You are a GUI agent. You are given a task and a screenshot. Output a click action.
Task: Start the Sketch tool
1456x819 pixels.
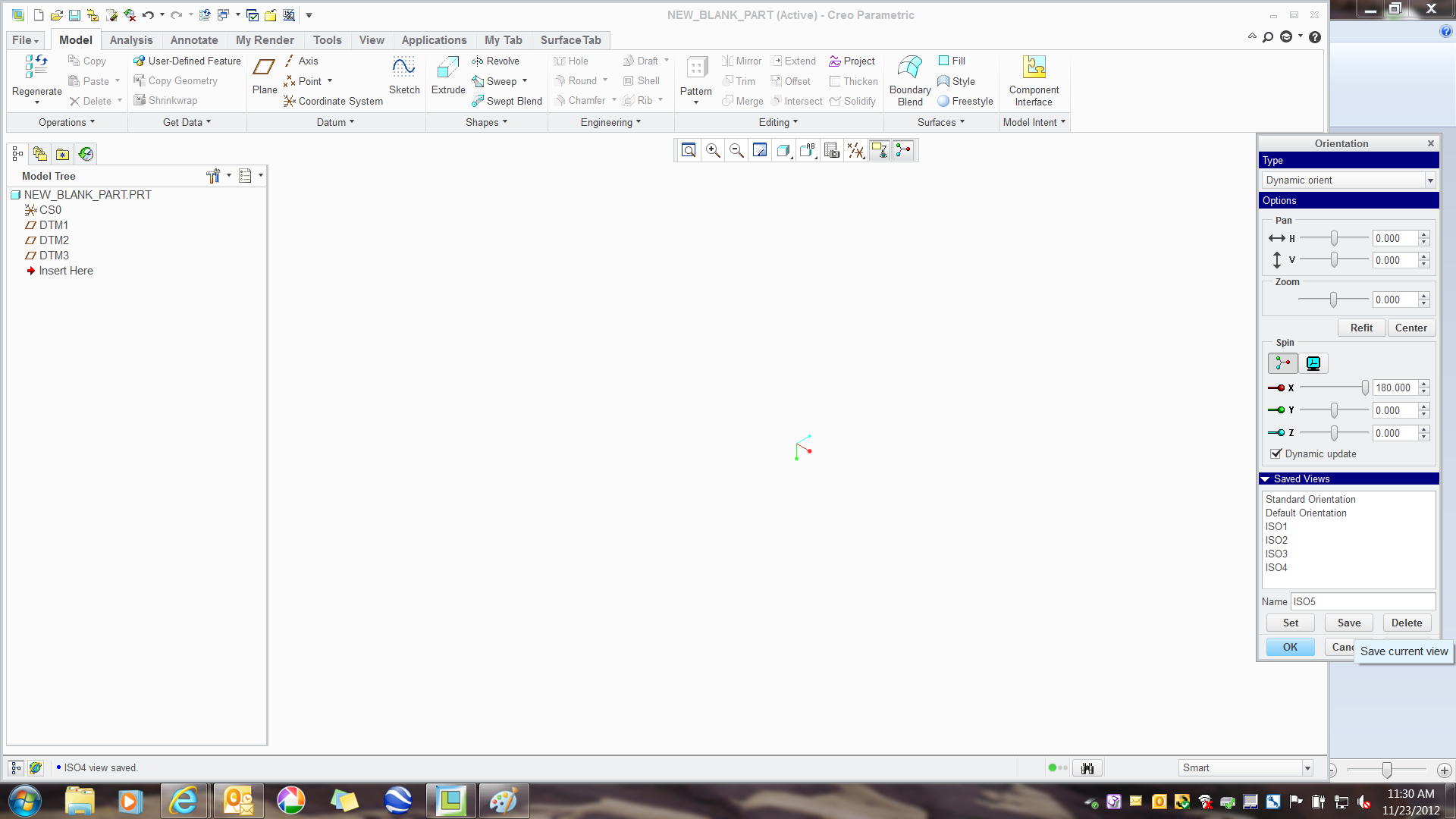[x=404, y=74]
